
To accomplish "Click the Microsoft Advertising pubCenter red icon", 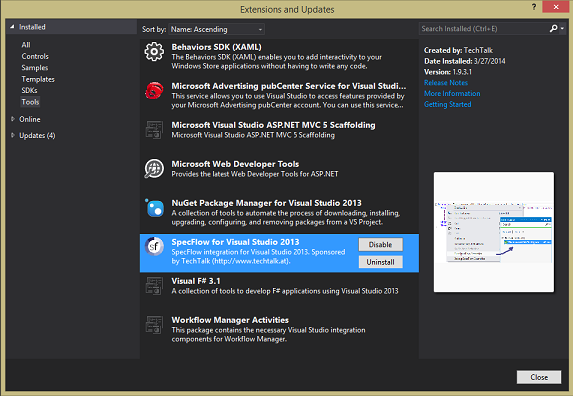I will pyautogui.click(x=154, y=91).
